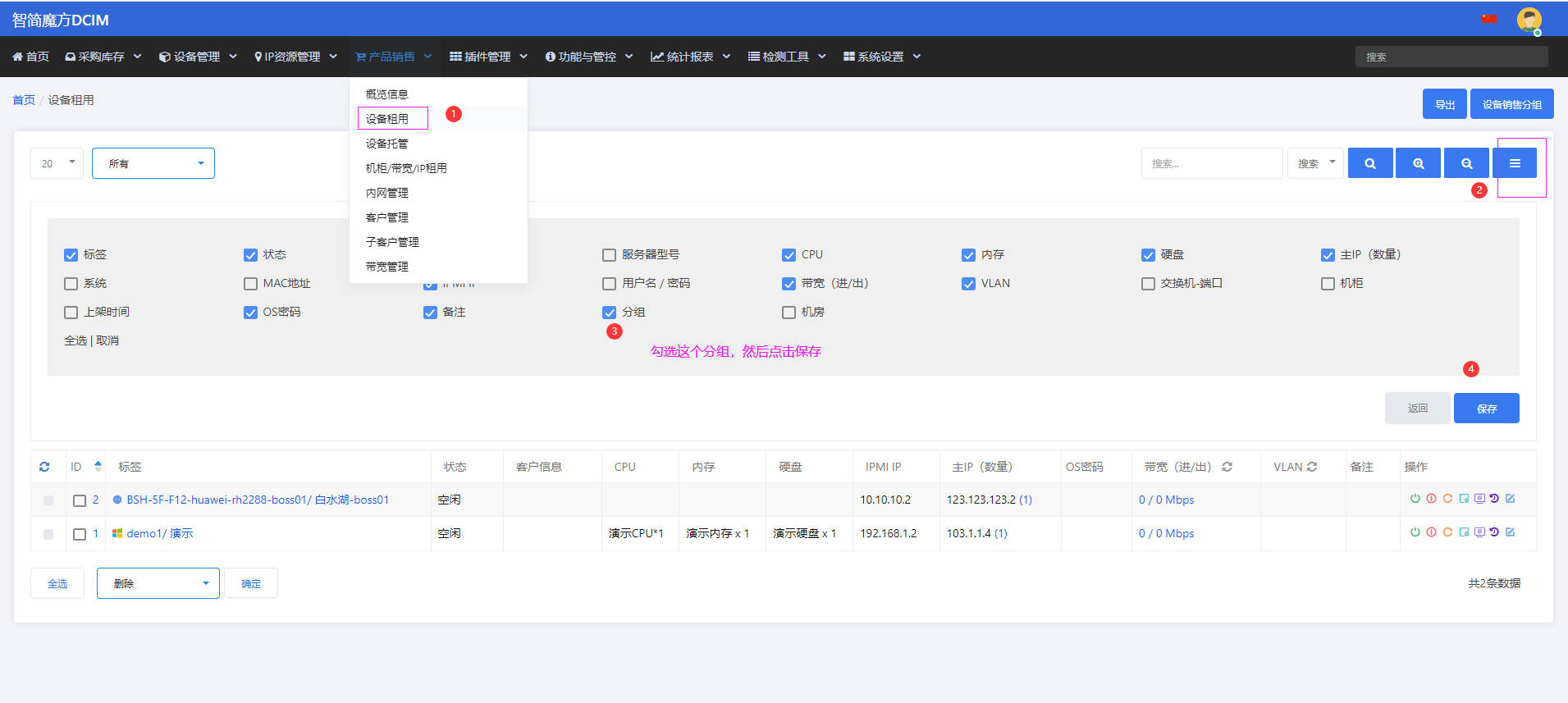This screenshot has height=703, width=1568.
Task: Click the zoom-in magnifier button
Action: point(1419,163)
